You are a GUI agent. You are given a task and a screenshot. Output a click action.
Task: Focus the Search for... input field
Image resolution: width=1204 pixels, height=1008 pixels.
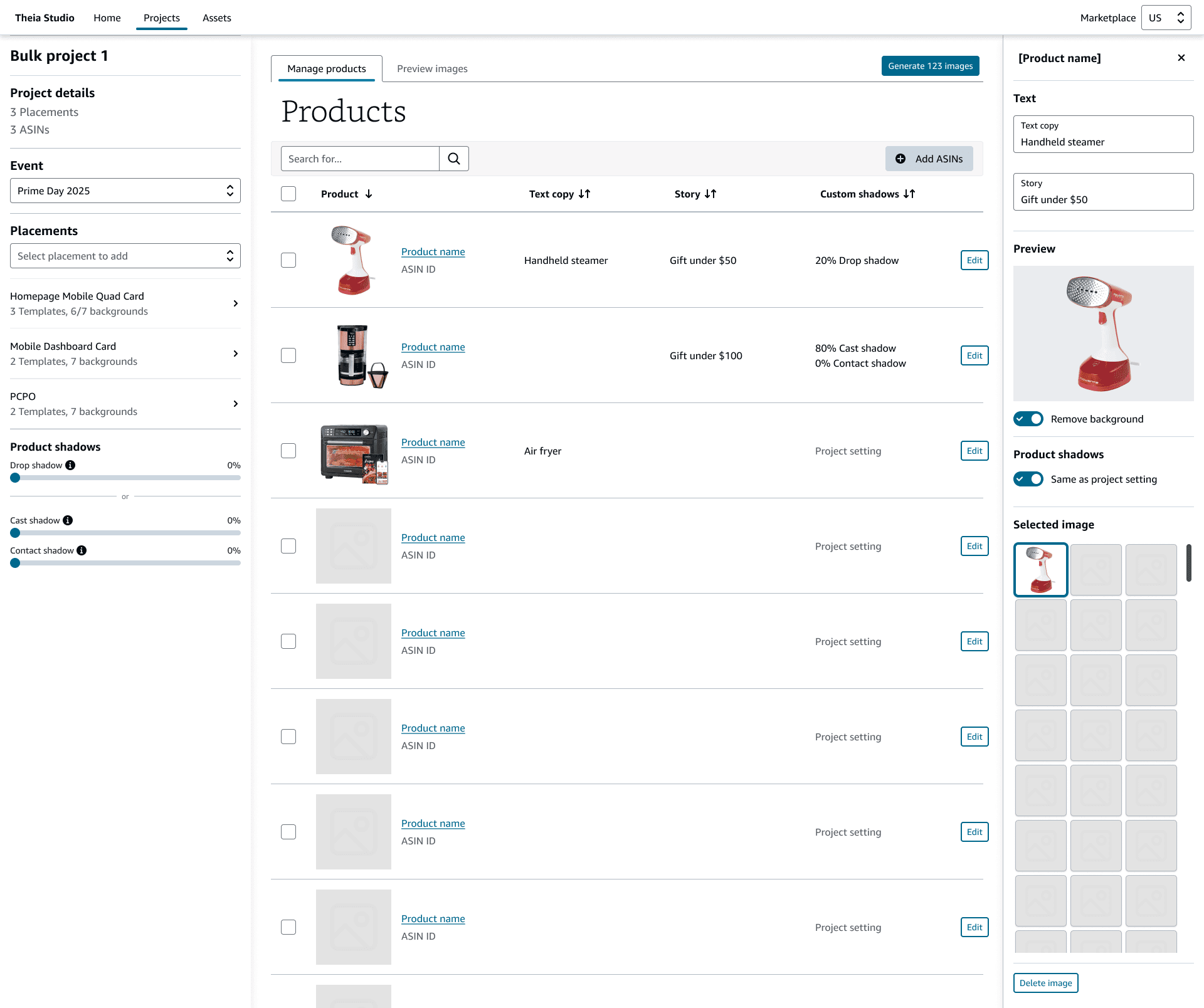point(360,159)
